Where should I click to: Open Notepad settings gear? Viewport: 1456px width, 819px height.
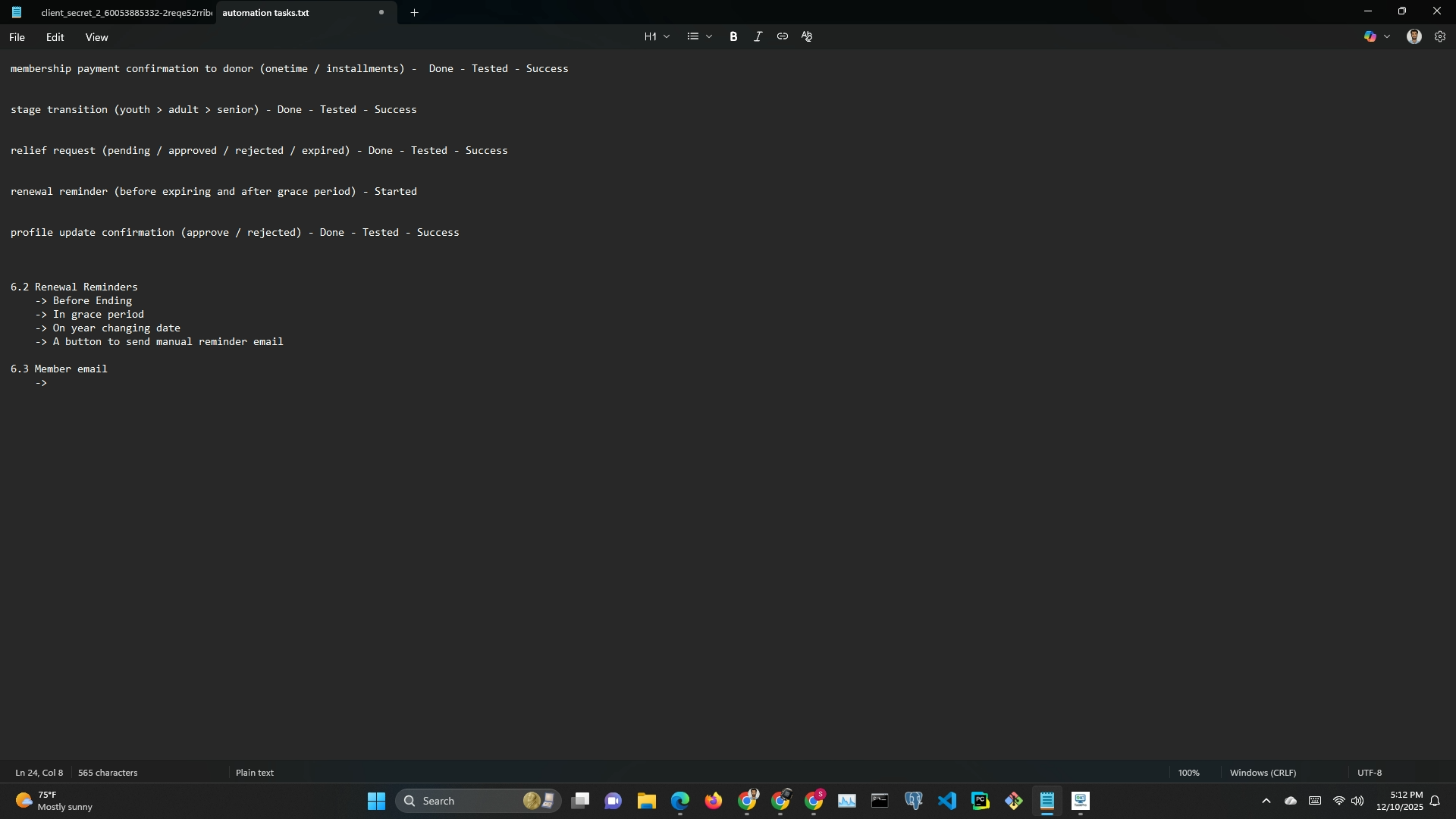click(x=1440, y=36)
